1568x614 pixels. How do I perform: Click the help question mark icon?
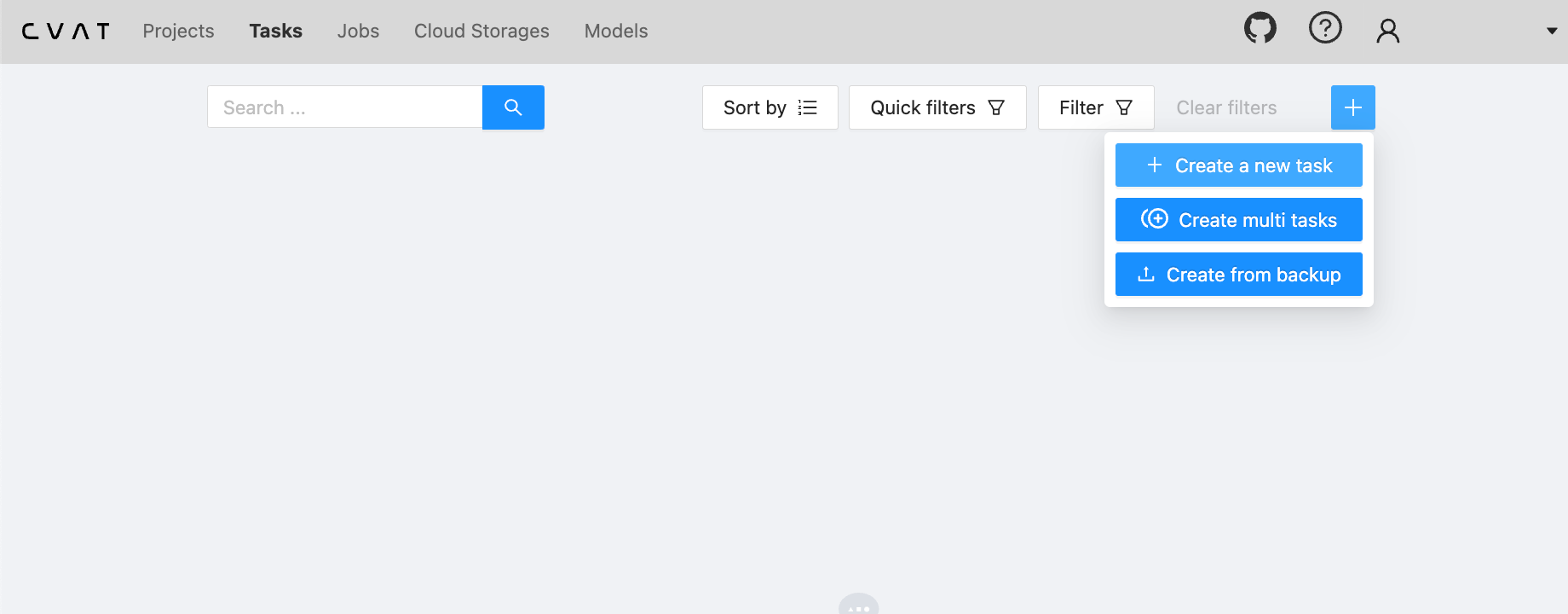pos(1325,29)
